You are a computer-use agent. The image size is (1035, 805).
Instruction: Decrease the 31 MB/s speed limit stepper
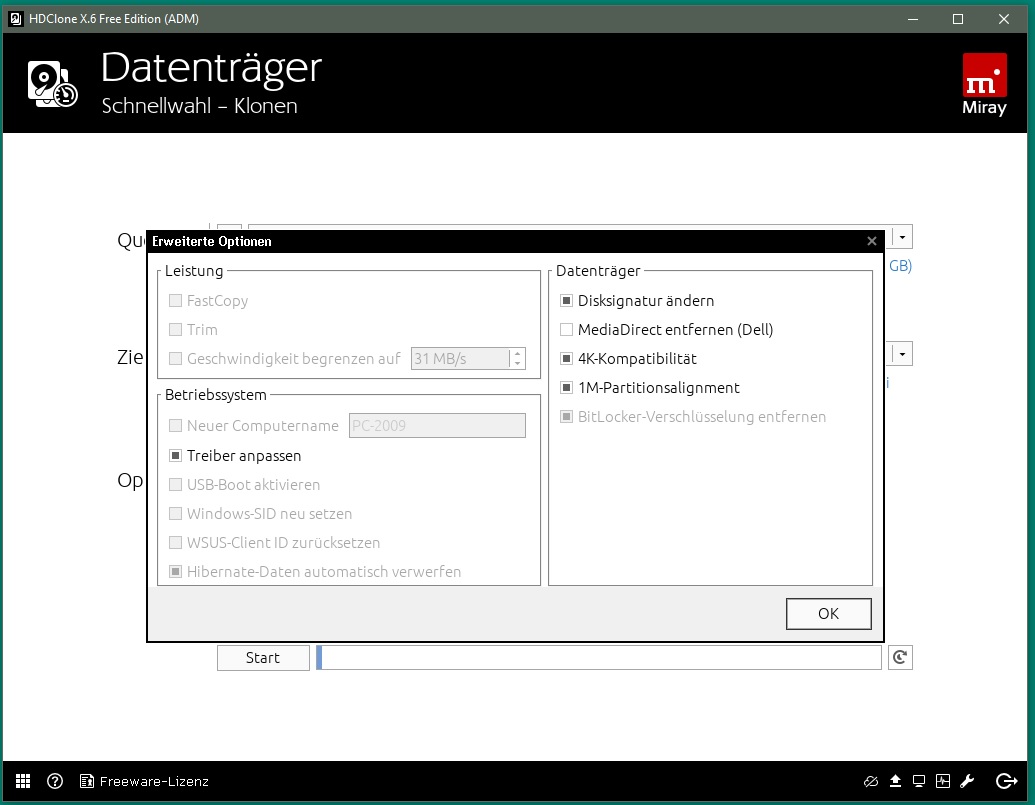[518, 364]
